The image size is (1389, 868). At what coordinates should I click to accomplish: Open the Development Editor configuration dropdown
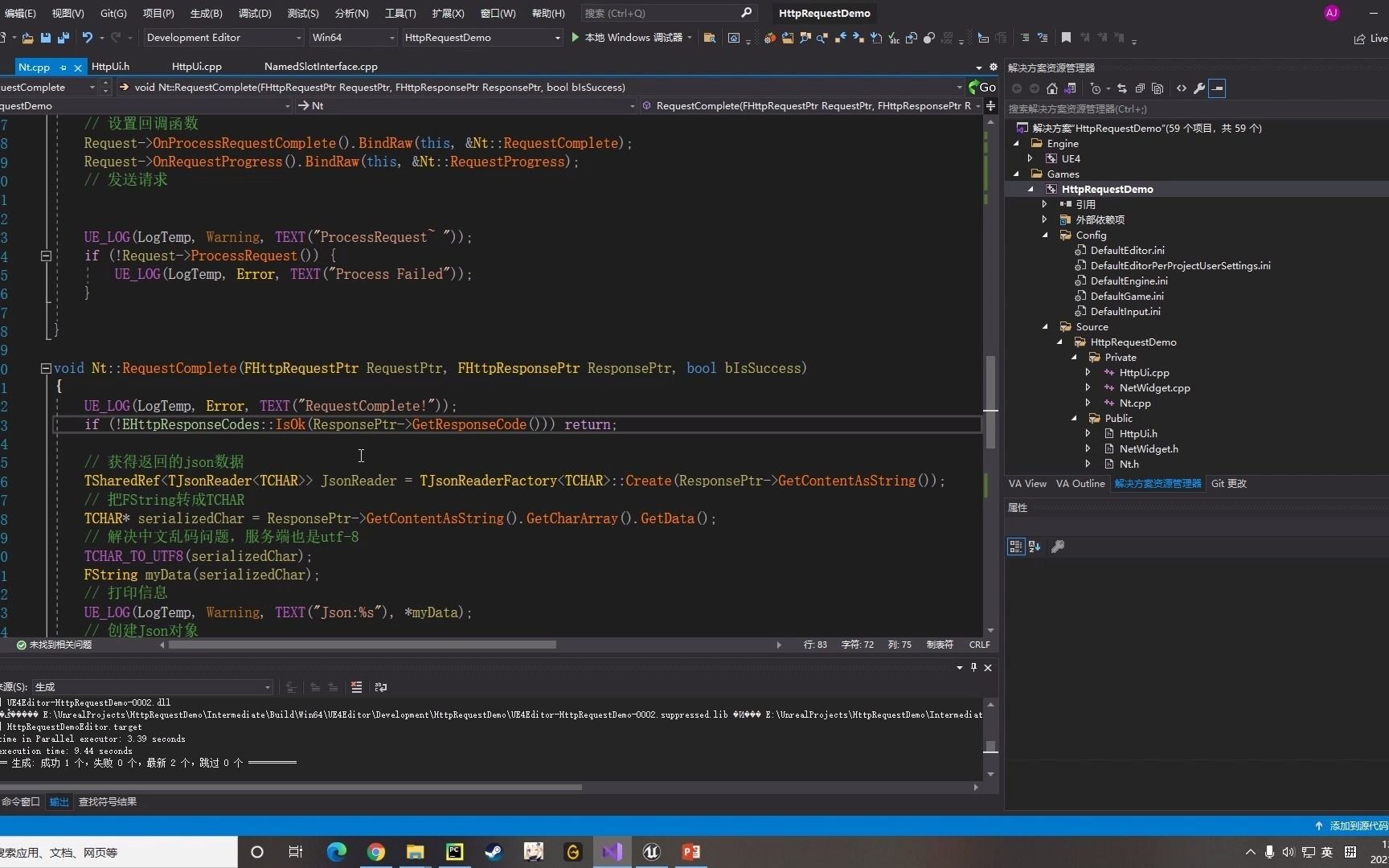click(x=224, y=38)
